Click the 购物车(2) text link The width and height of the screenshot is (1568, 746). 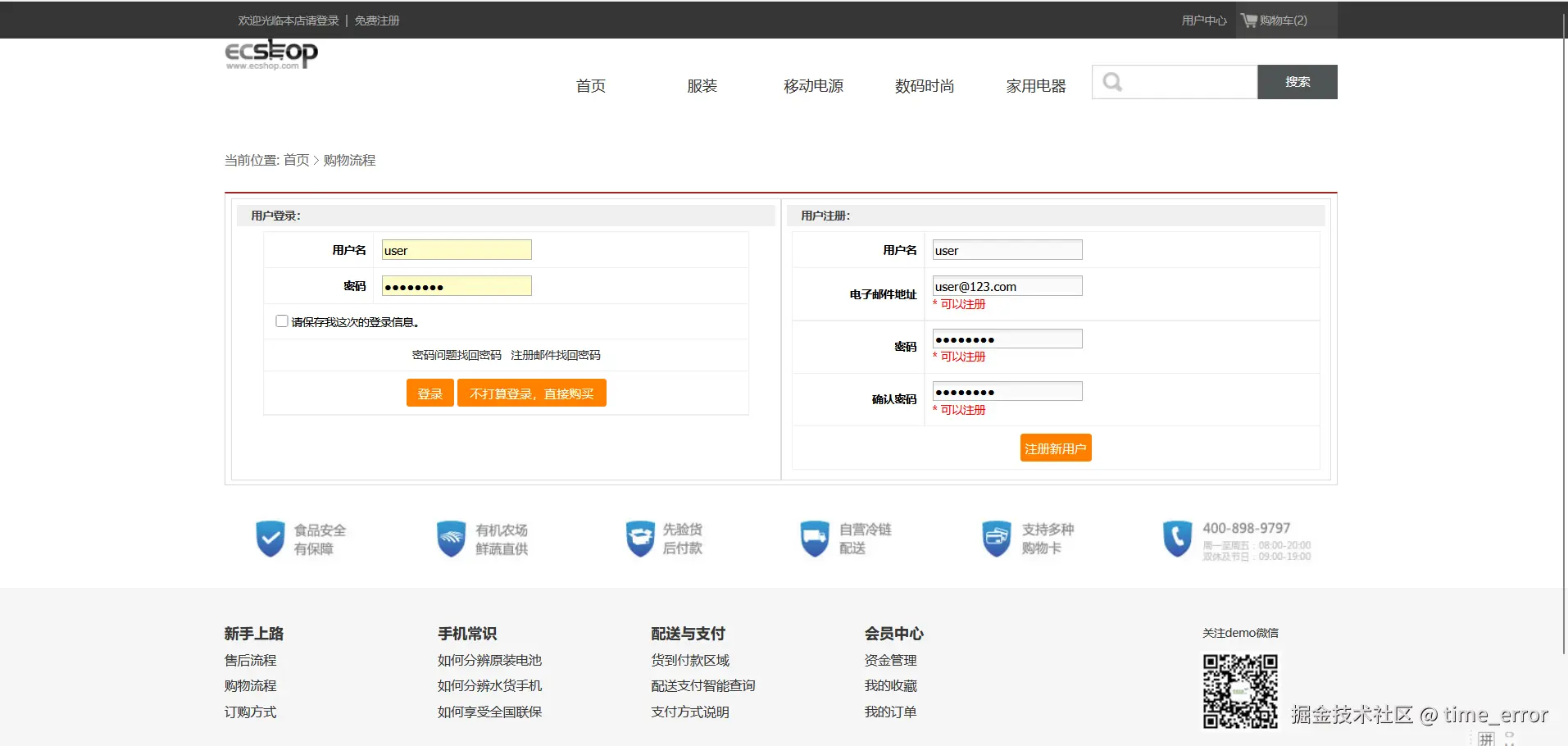(x=1284, y=20)
